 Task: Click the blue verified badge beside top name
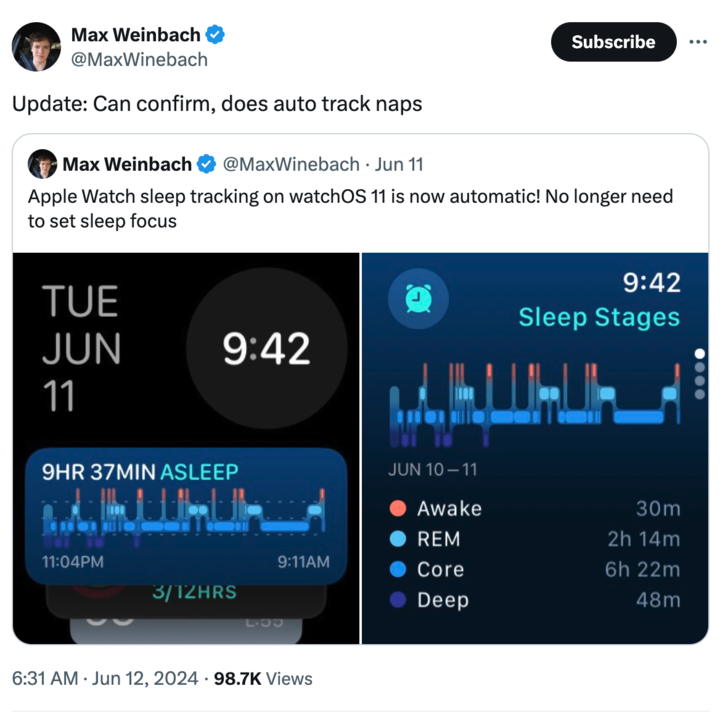[x=215, y=34]
